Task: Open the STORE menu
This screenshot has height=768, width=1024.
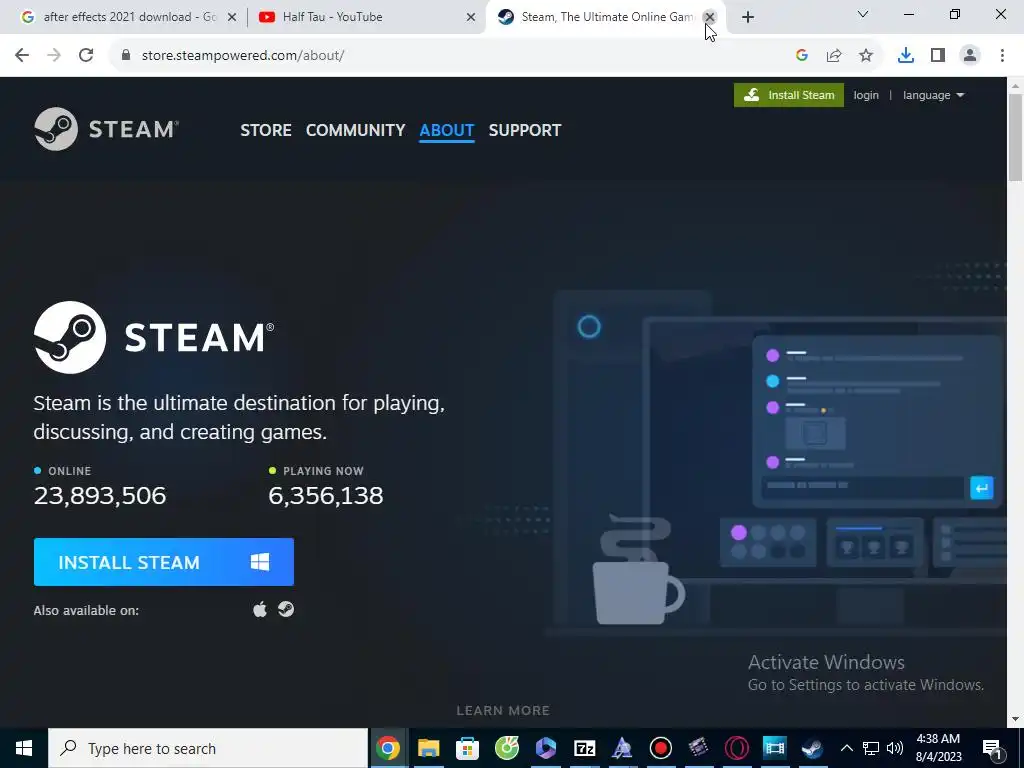Action: [266, 130]
